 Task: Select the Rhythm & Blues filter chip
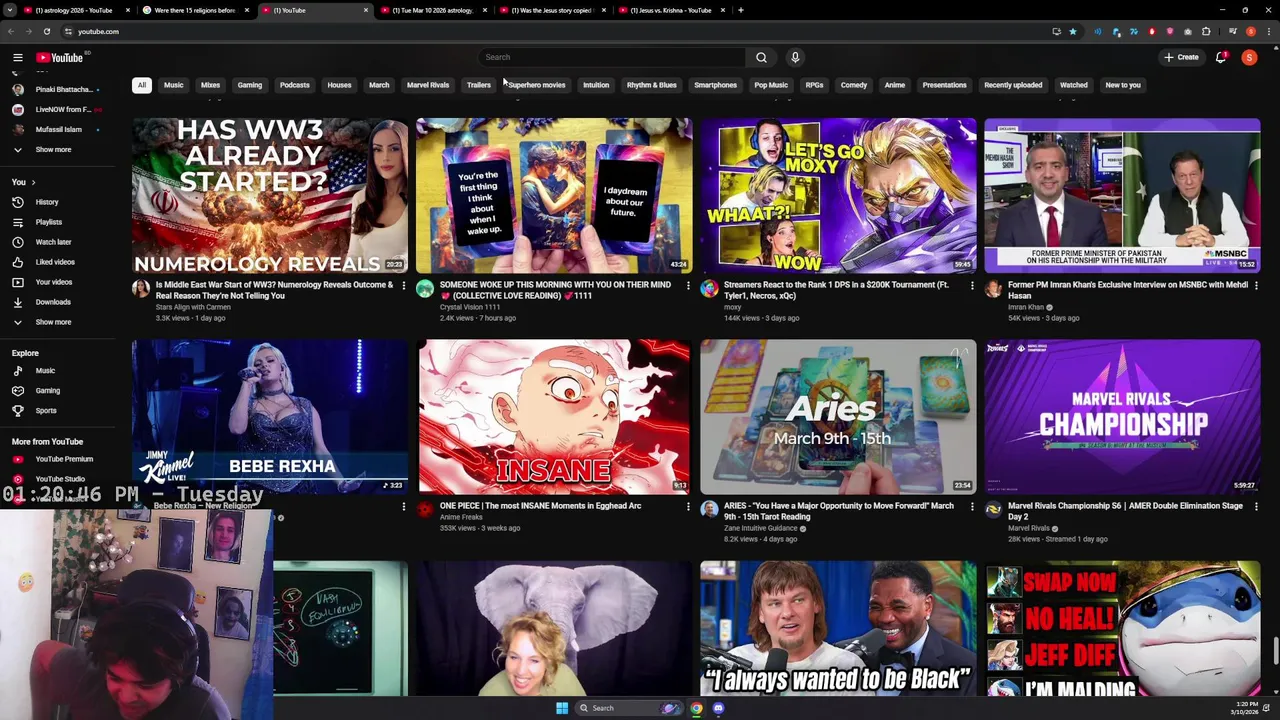coord(652,85)
